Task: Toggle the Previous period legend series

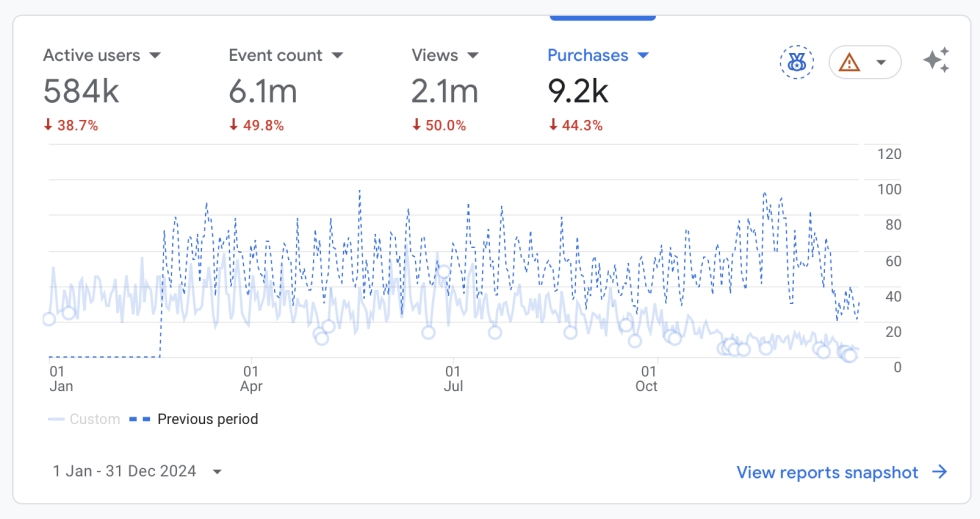Action: 194,419
